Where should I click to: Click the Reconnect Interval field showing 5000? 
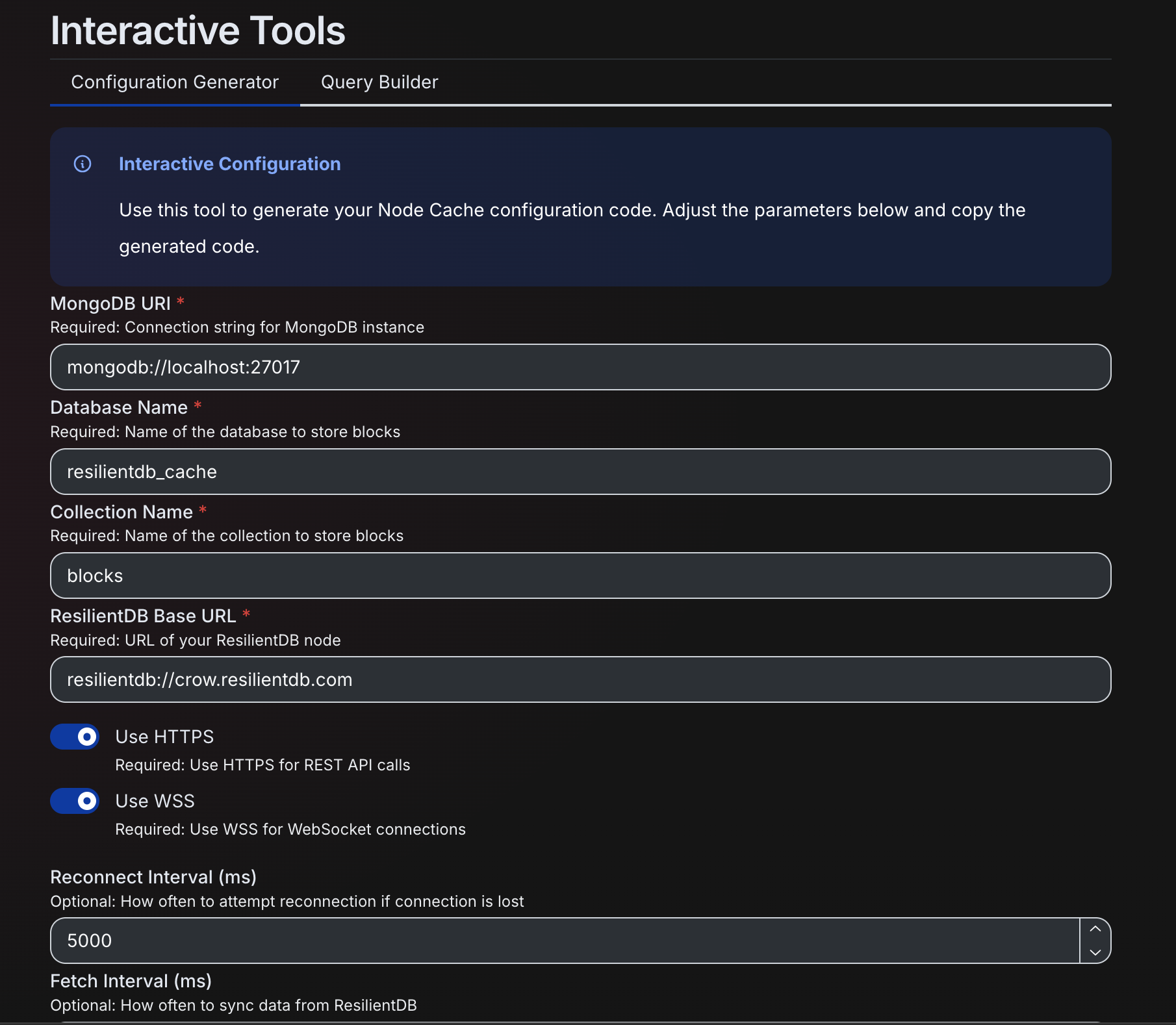pyautogui.click(x=565, y=941)
